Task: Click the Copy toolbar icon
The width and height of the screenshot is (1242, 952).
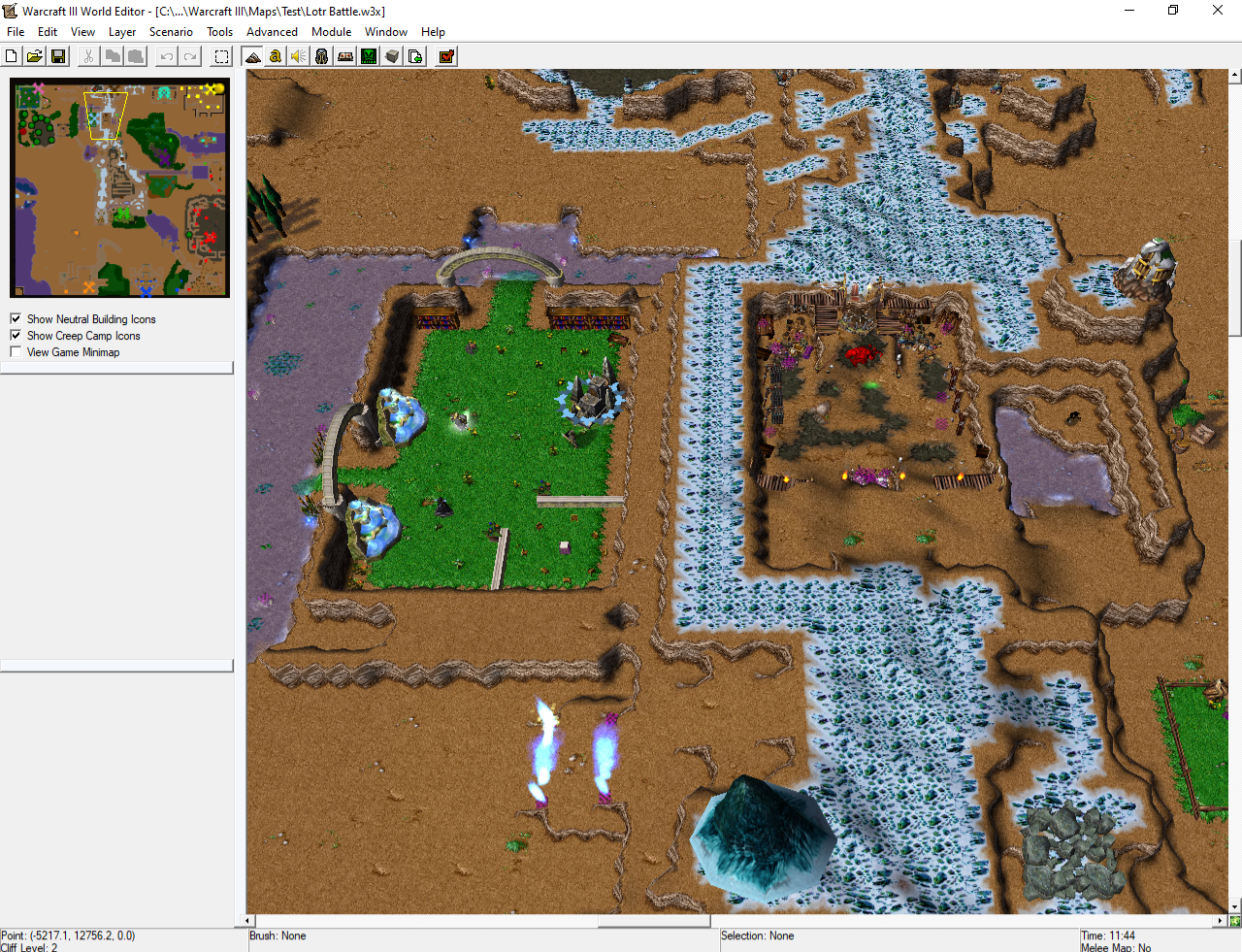Action: pyautogui.click(x=113, y=56)
